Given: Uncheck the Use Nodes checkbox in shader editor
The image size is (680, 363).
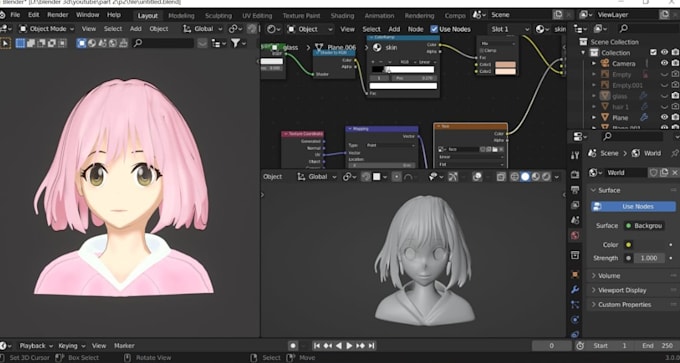Looking at the screenshot, I should tap(434, 29).
